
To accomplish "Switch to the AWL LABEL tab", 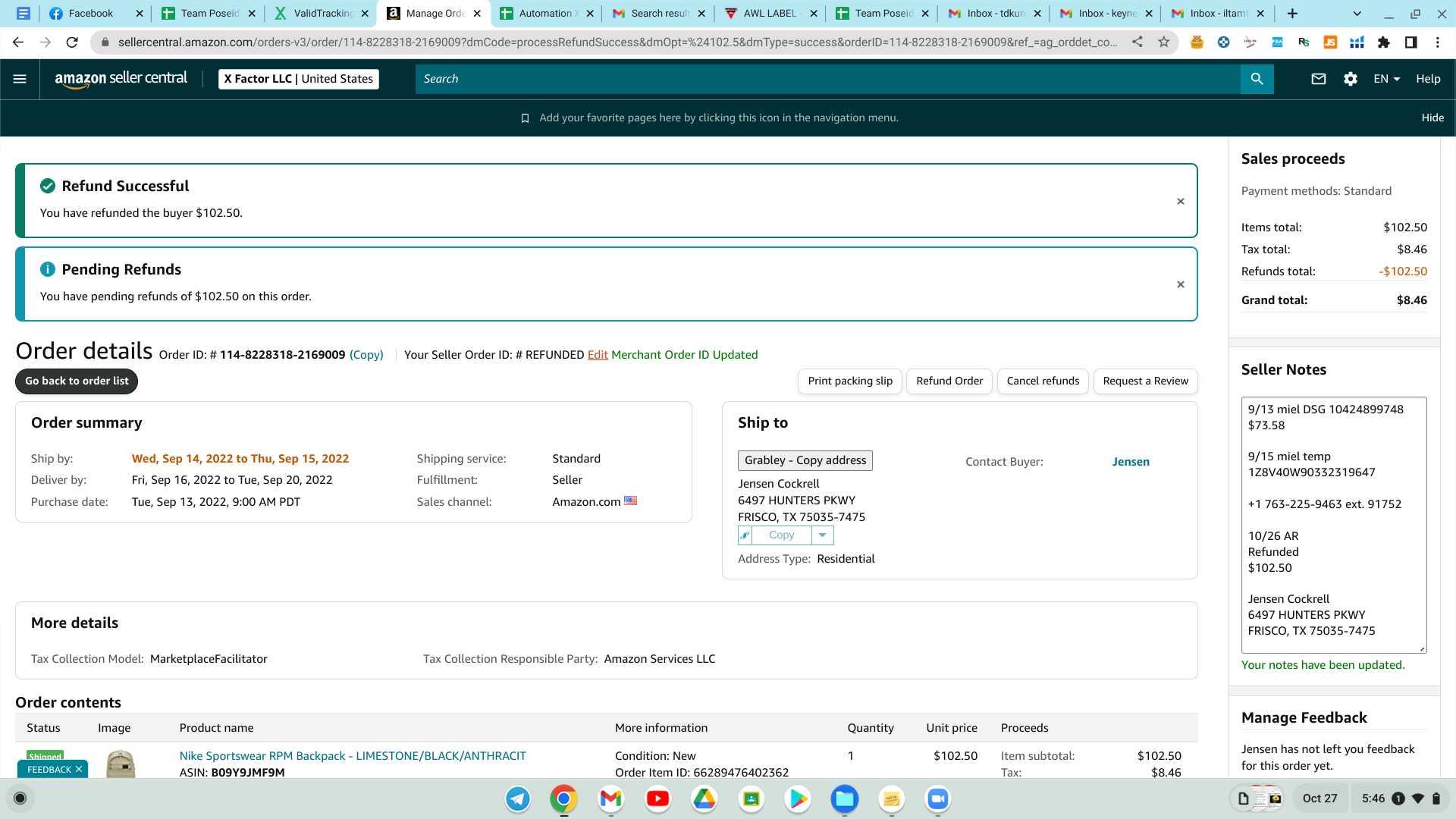I will 772,14.
